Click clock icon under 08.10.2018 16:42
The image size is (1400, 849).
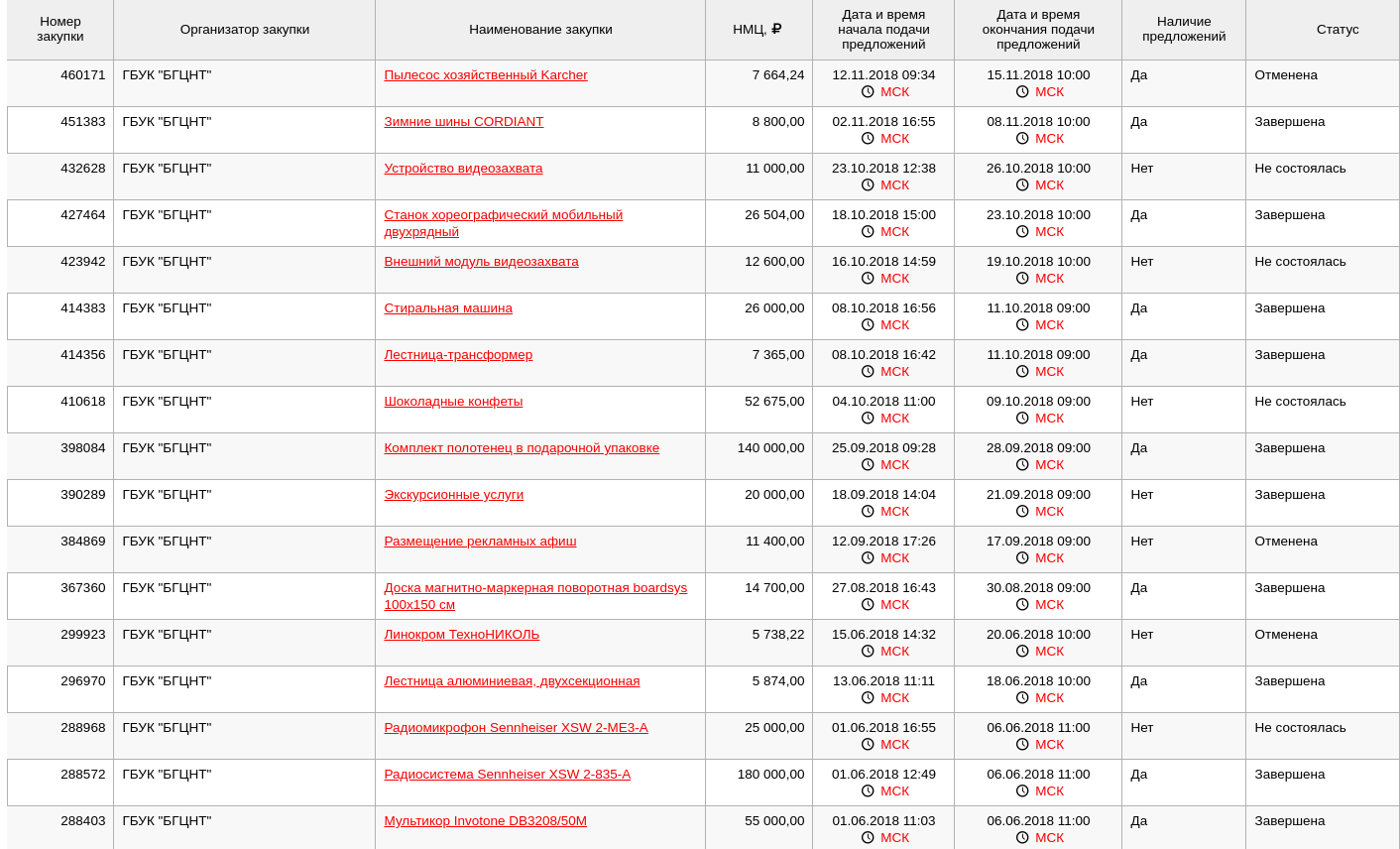tap(868, 371)
